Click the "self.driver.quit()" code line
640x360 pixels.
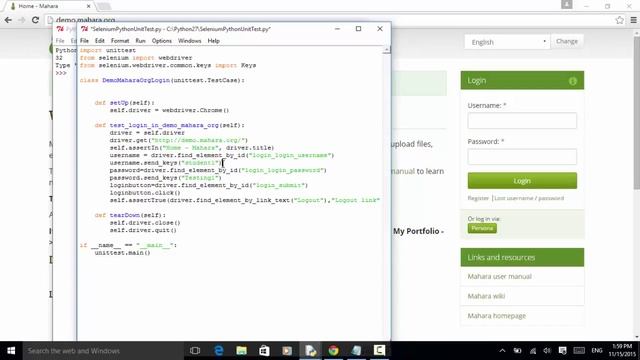pos(143,230)
